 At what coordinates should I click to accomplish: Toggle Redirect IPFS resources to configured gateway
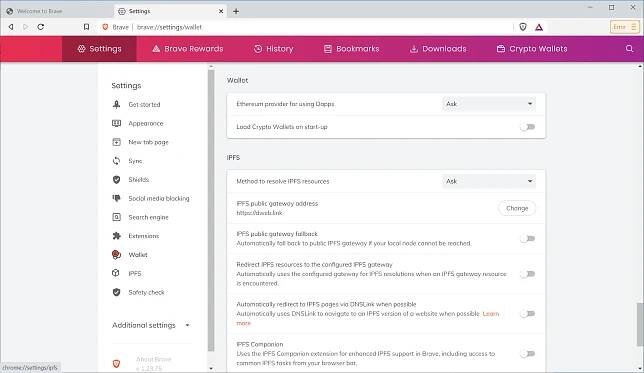528,274
